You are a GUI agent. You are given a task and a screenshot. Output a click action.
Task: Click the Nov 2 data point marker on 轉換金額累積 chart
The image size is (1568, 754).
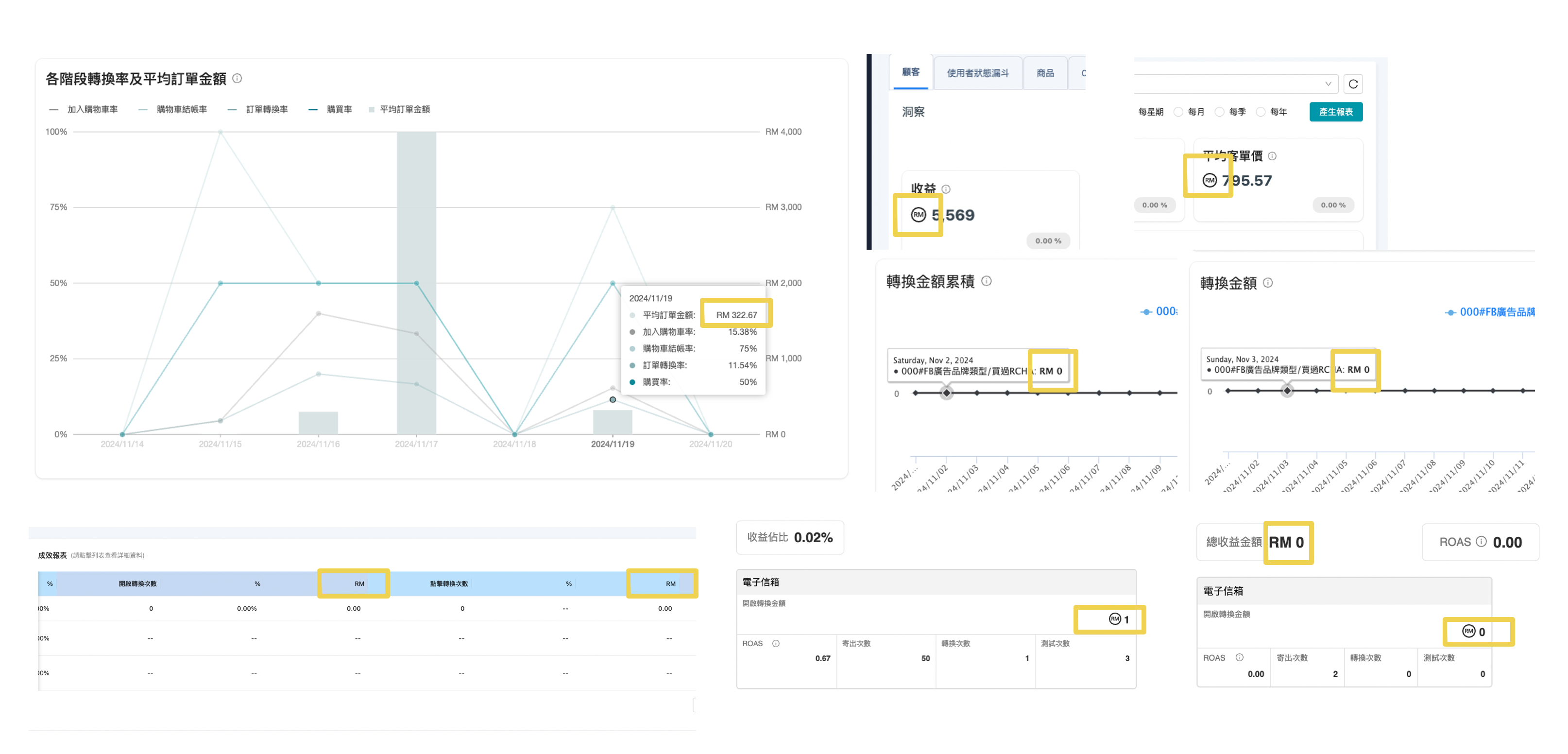click(946, 393)
